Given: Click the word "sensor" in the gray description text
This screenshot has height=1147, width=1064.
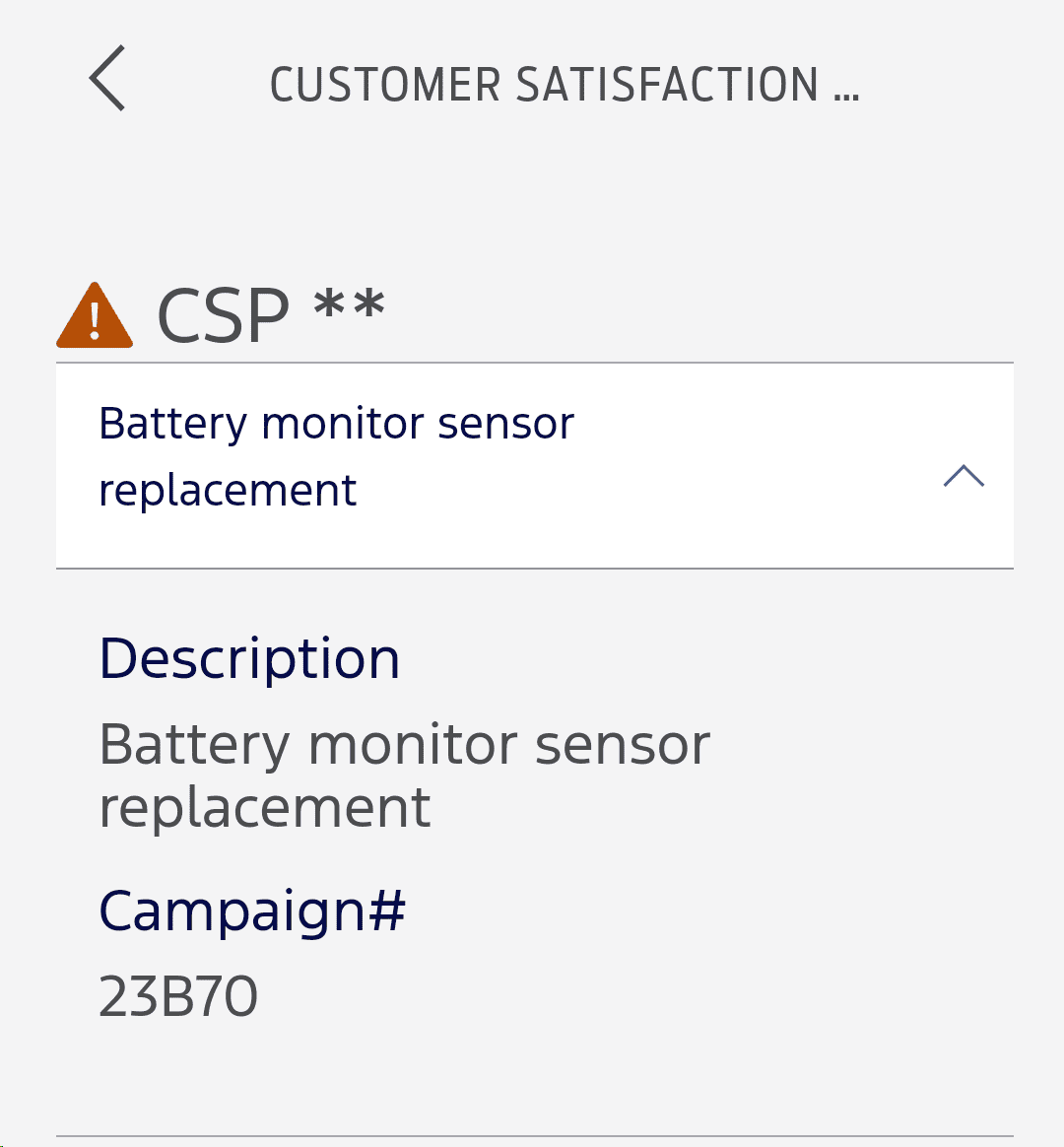Looking at the screenshot, I should 622,745.
